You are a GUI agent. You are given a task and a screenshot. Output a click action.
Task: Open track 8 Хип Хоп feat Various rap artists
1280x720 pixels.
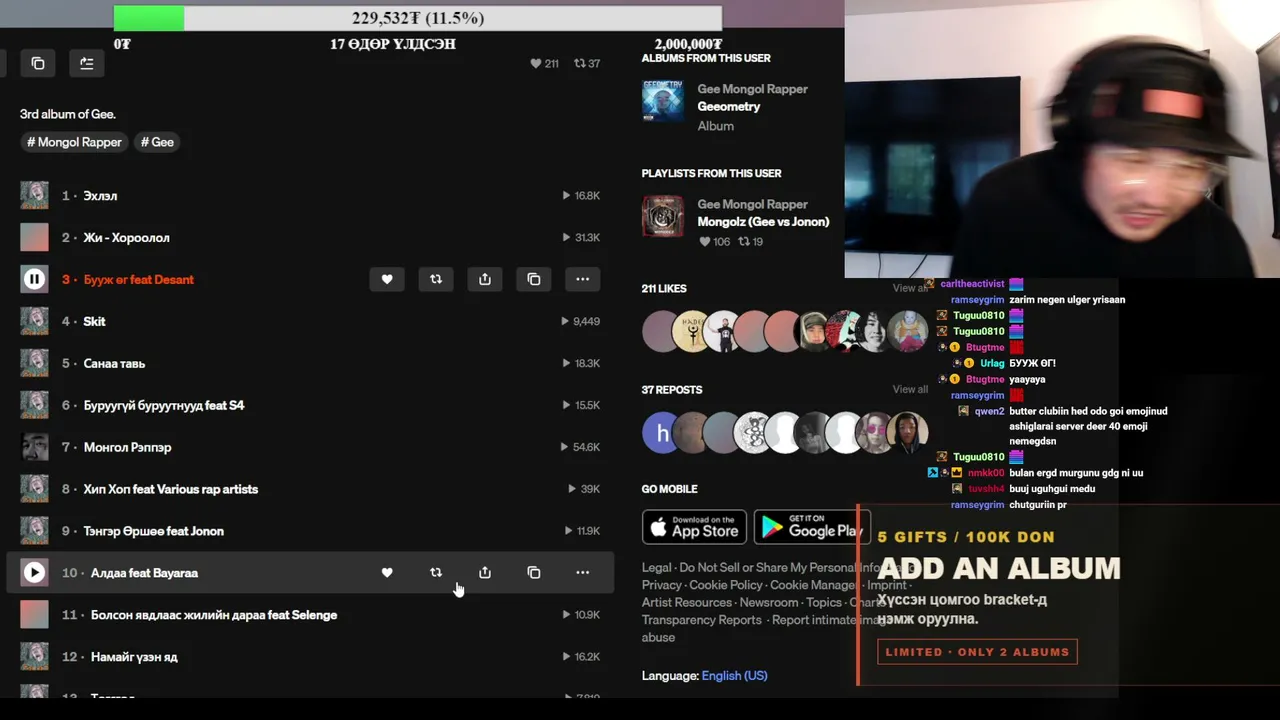(x=171, y=490)
